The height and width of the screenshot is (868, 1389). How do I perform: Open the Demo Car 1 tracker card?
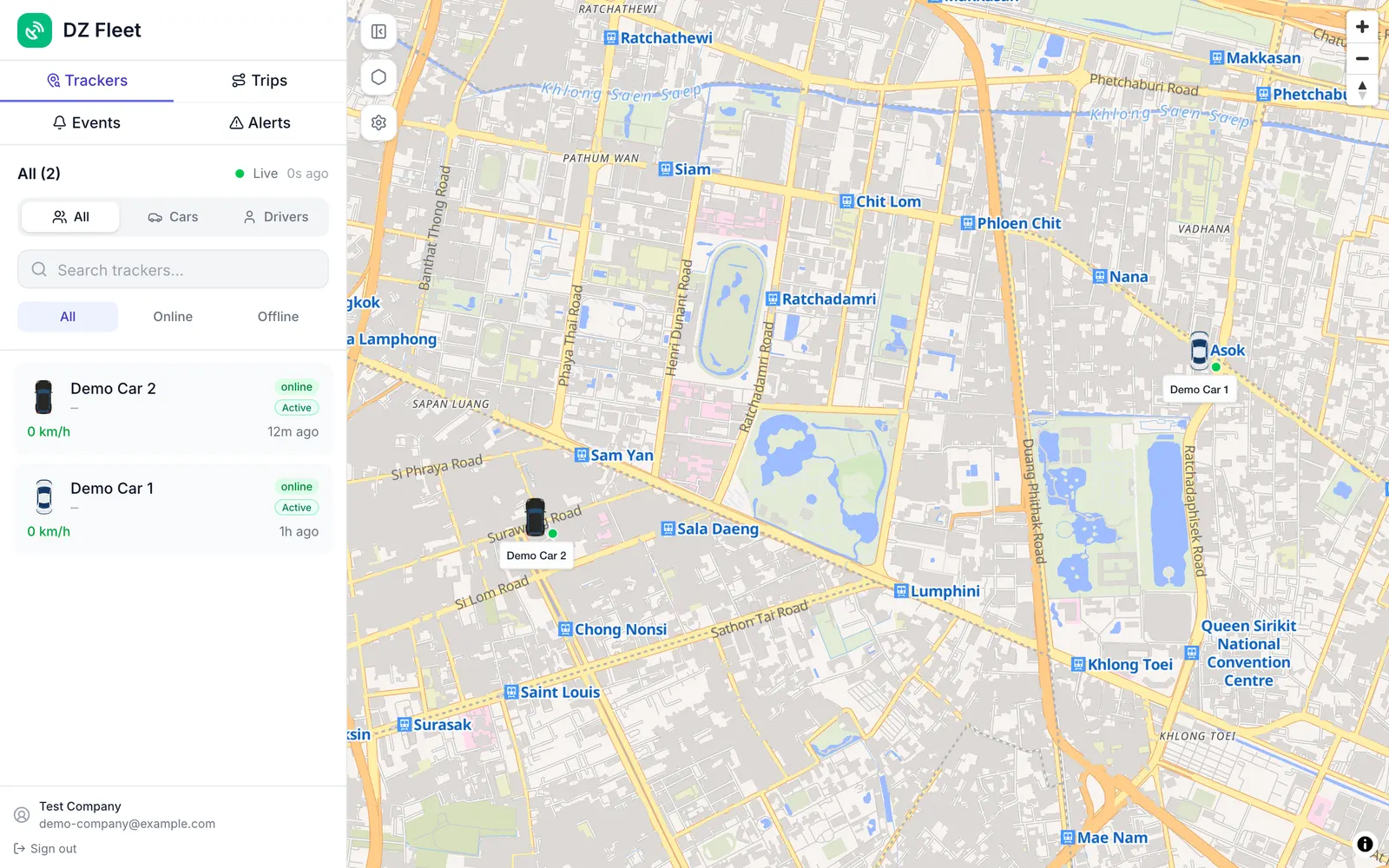(173, 509)
